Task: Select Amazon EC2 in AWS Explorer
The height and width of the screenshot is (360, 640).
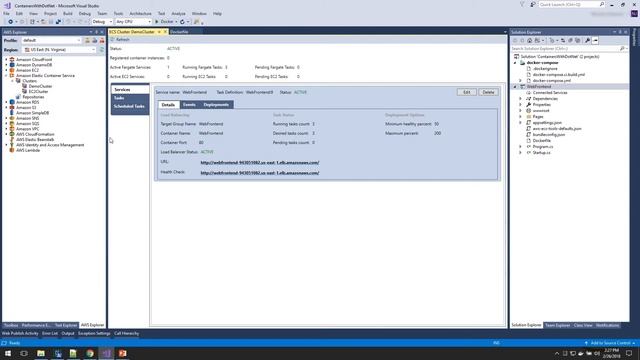Action: pos(27,70)
